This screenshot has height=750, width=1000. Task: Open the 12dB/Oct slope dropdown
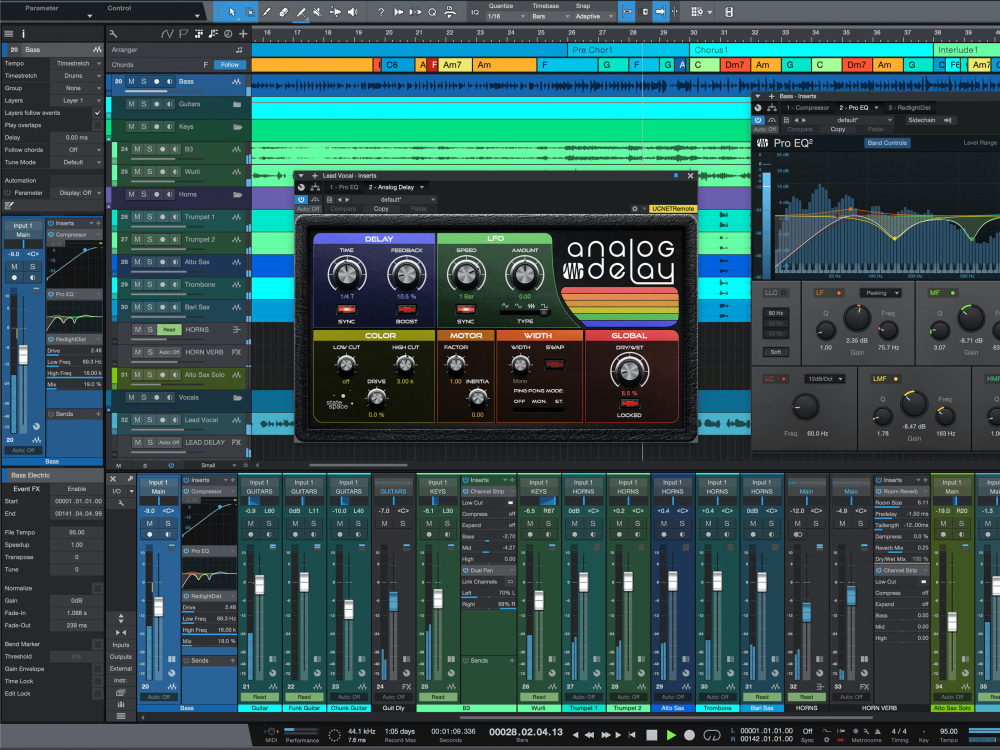pyautogui.click(x=823, y=379)
